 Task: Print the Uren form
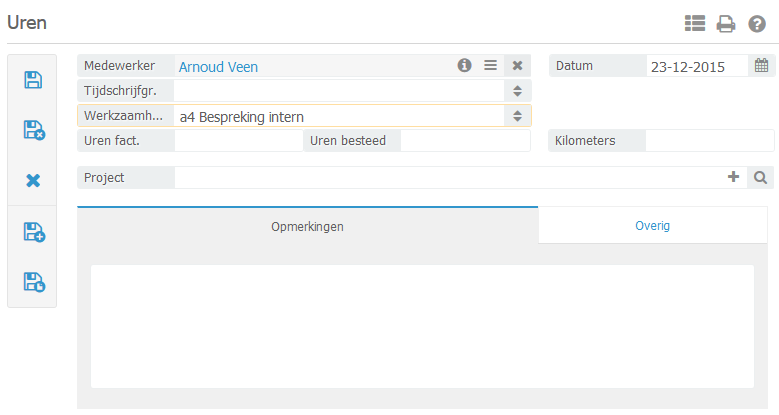pos(726,23)
